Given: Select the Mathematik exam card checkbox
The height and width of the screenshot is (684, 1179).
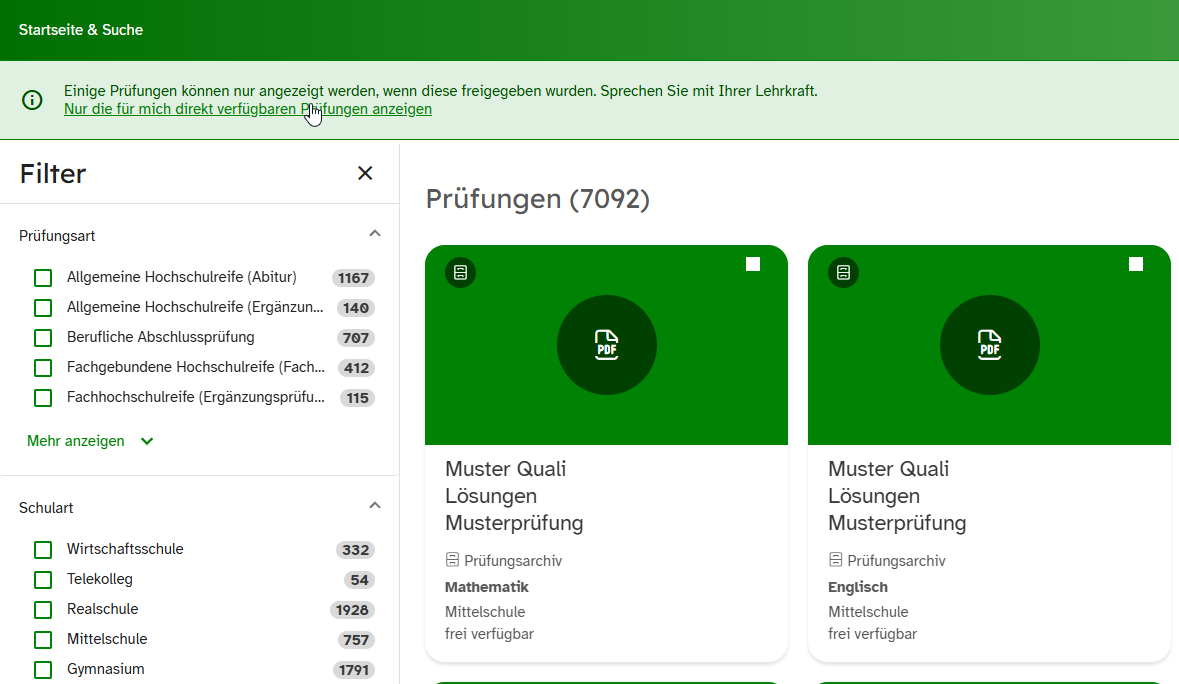Looking at the screenshot, I should coord(753,264).
